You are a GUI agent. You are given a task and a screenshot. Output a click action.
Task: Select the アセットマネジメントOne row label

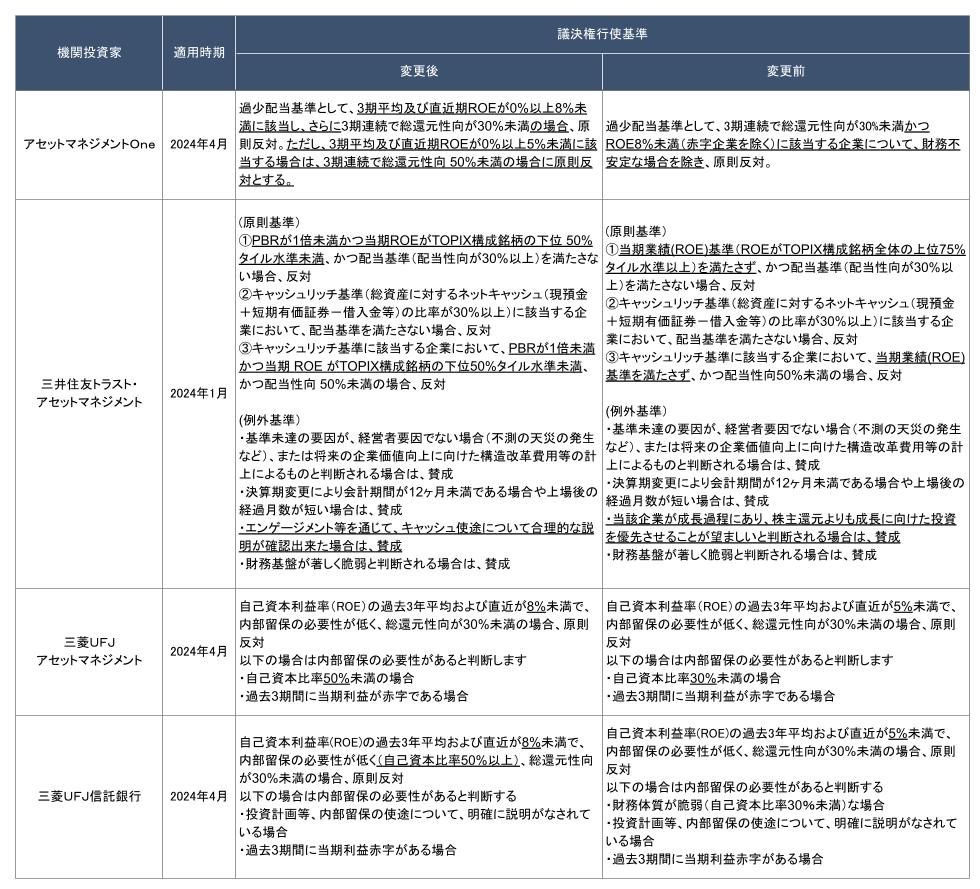pyautogui.click(x=89, y=144)
